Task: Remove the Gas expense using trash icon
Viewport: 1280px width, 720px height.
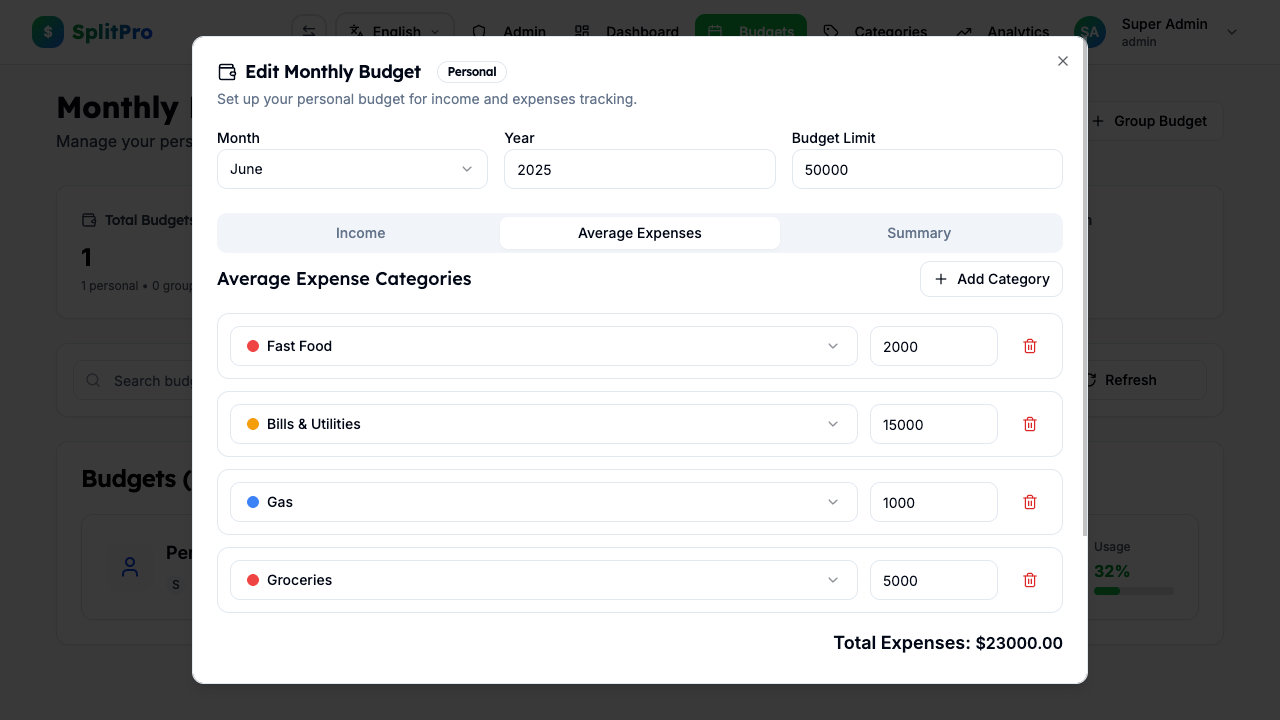Action: point(1029,502)
